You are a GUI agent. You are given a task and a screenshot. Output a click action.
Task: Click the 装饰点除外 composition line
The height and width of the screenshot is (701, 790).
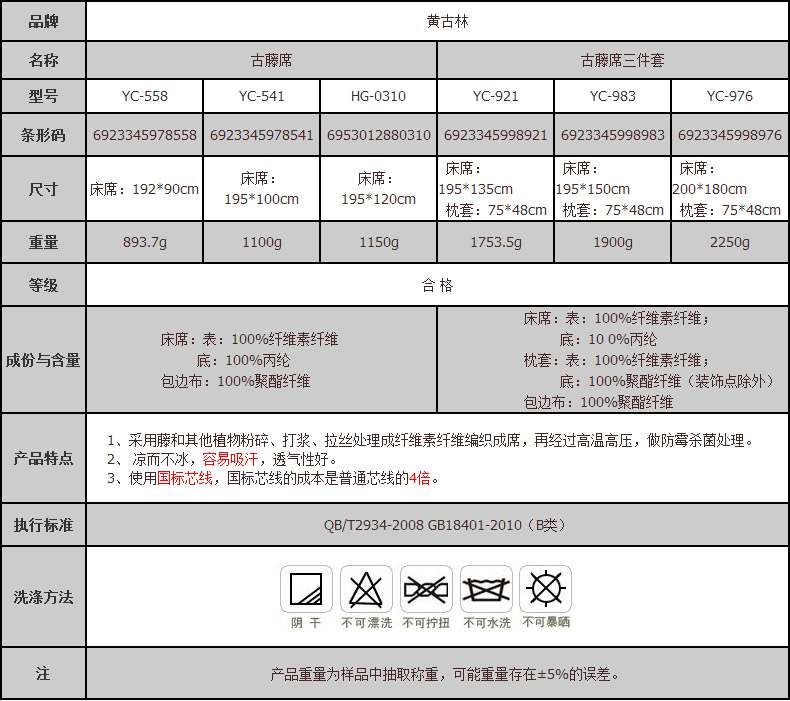click(667, 381)
